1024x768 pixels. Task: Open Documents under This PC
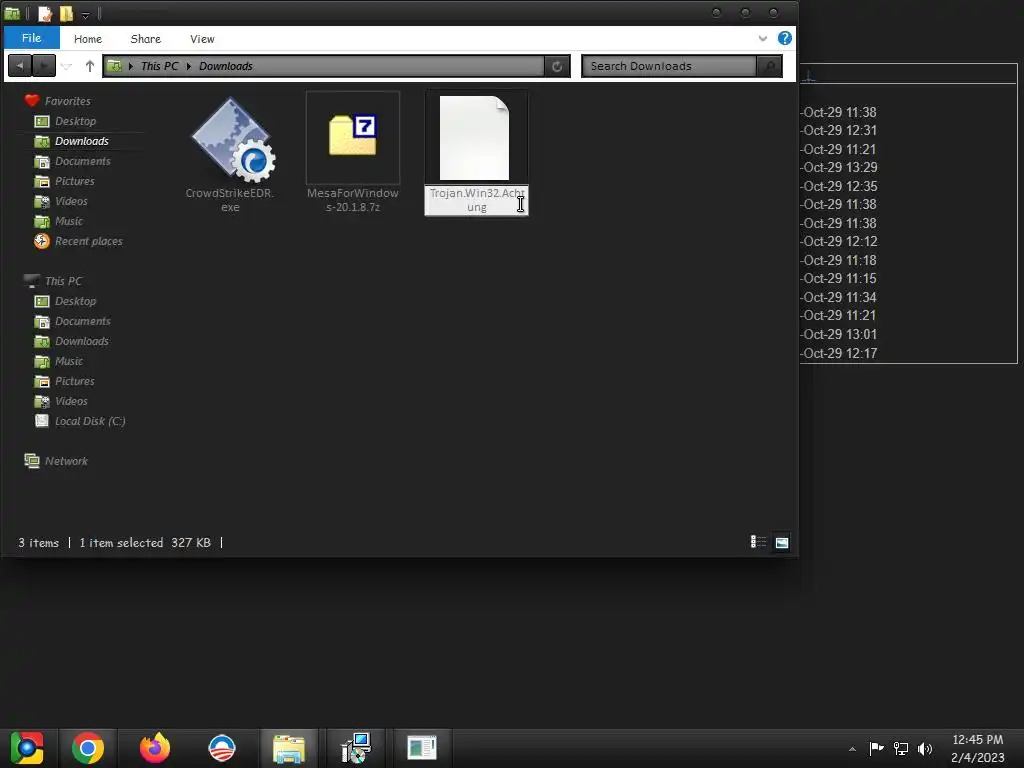click(83, 321)
